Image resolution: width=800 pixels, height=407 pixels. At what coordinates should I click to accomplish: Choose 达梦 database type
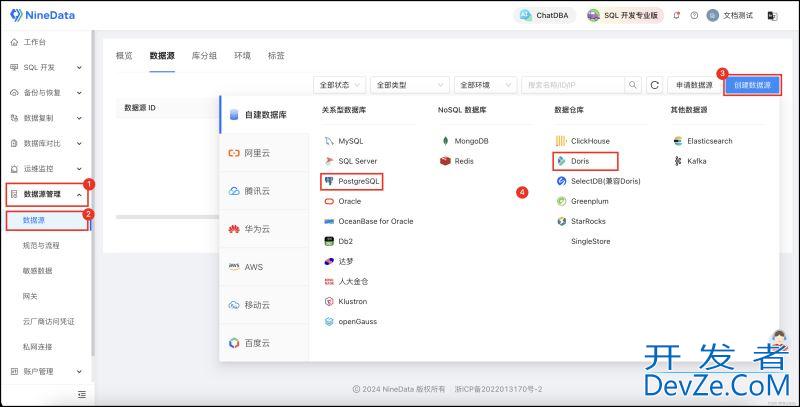pos(339,261)
